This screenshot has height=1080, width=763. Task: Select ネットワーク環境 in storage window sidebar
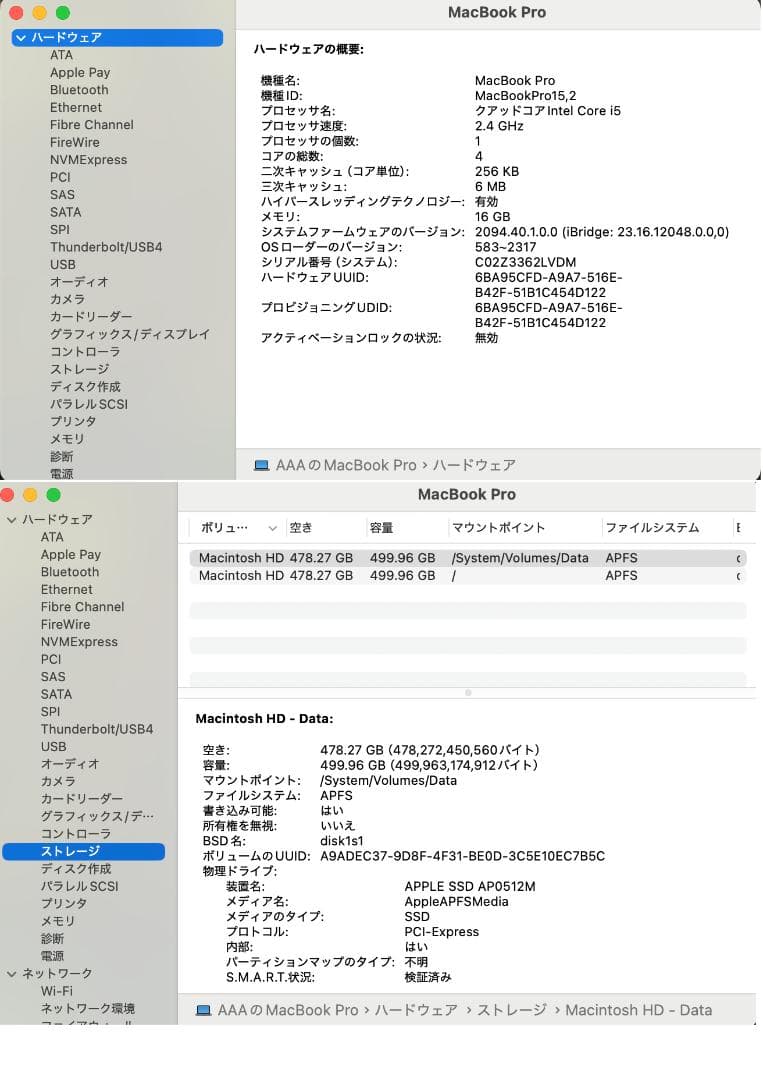pyautogui.click(x=87, y=1009)
